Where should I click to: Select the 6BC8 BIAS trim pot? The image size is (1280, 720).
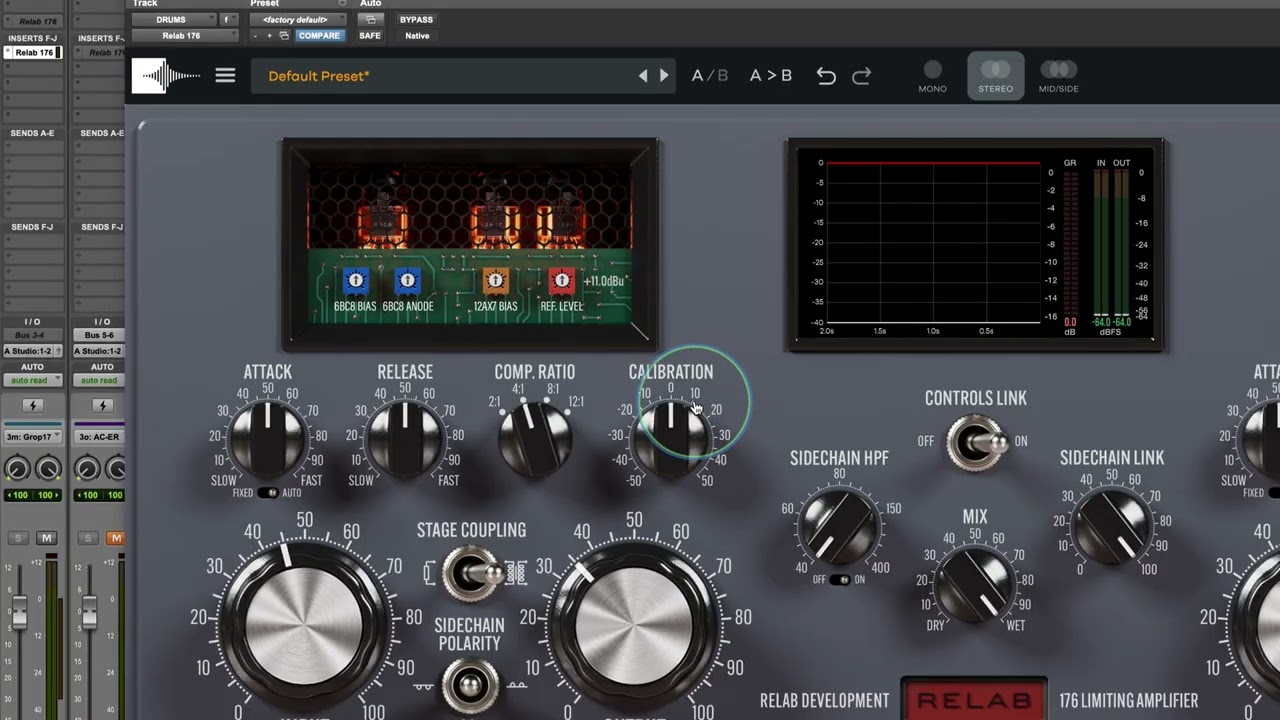(x=356, y=281)
